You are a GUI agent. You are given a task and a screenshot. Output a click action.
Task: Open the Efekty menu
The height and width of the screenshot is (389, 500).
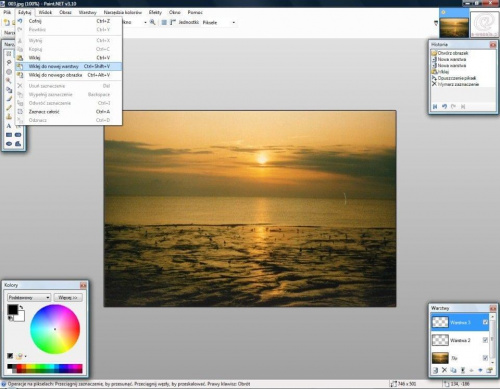(x=155, y=12)
